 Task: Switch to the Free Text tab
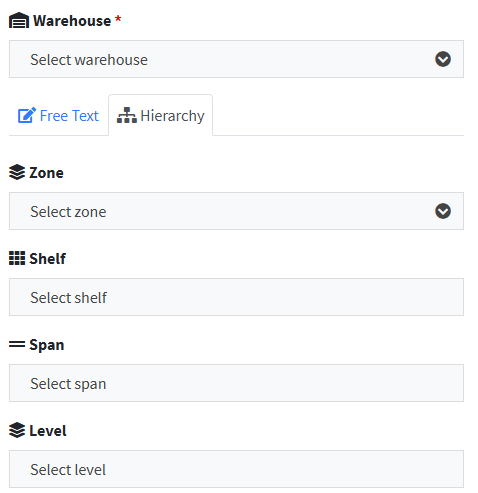coord(59,116)
